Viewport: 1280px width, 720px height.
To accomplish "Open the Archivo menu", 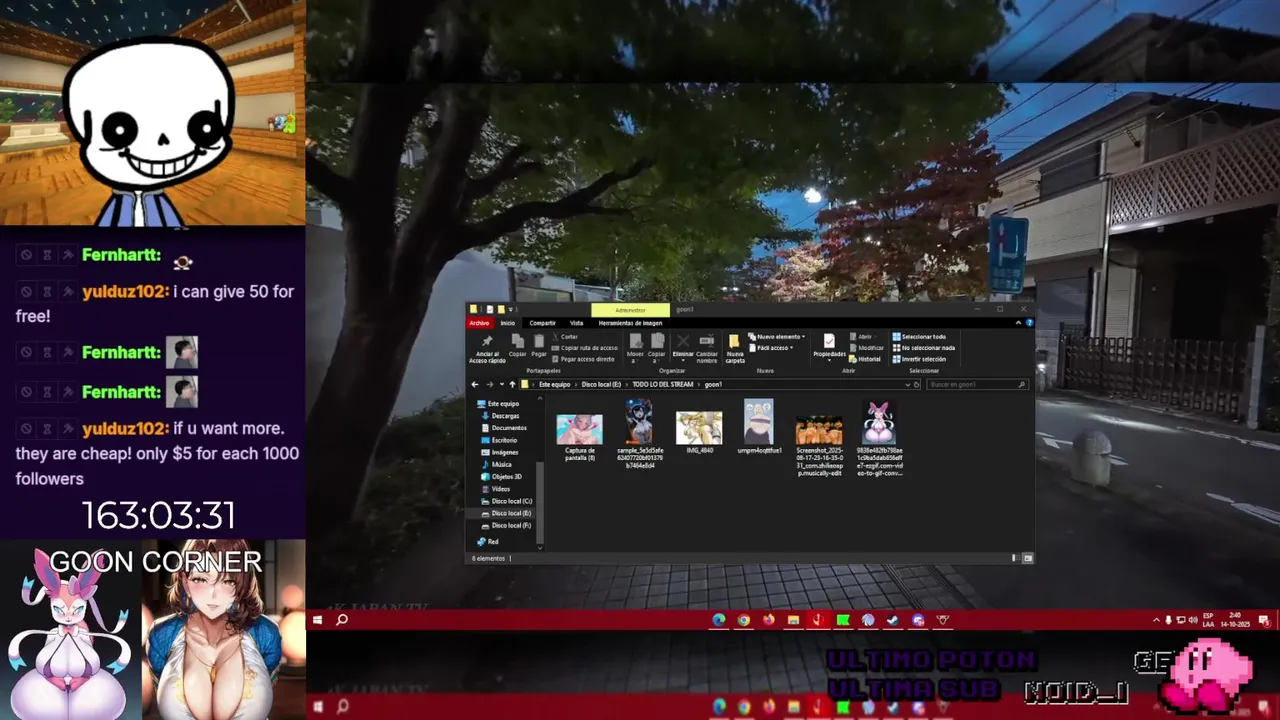I will point(479,323).
